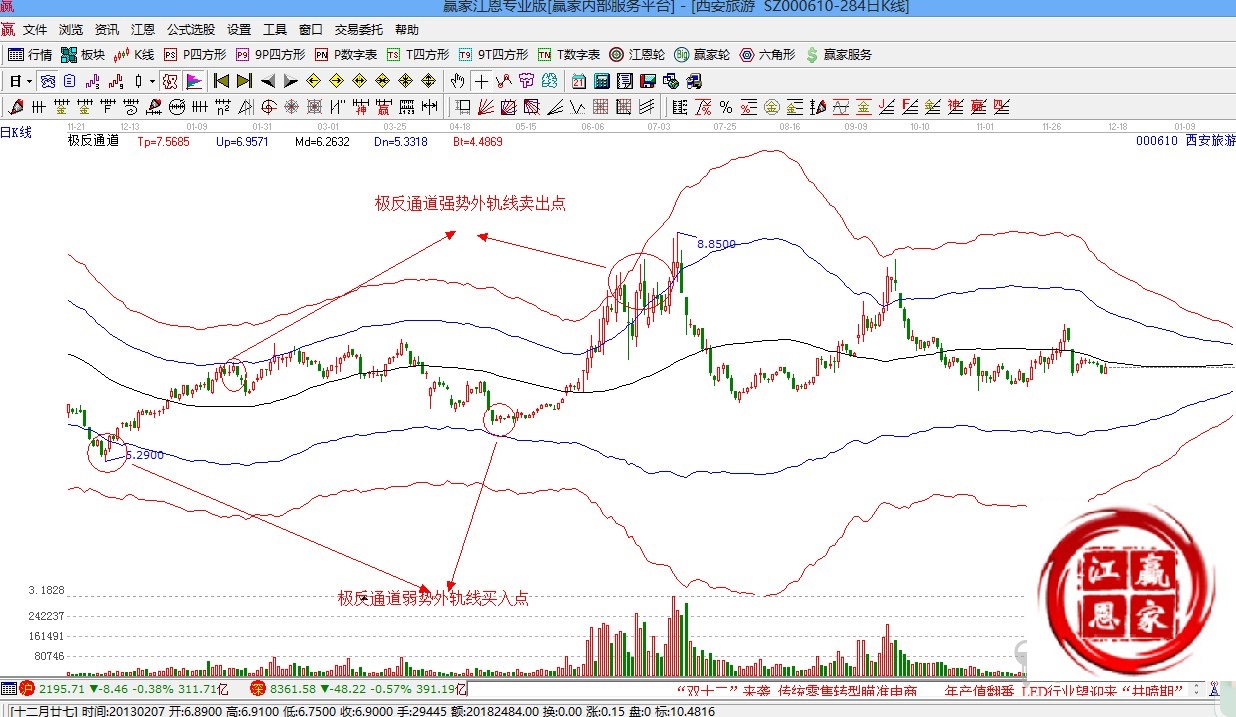Viewport: 1236px width, 717px height.
Task: Expand the candlestick style dropdown arrow
Action: coord(152,81)
